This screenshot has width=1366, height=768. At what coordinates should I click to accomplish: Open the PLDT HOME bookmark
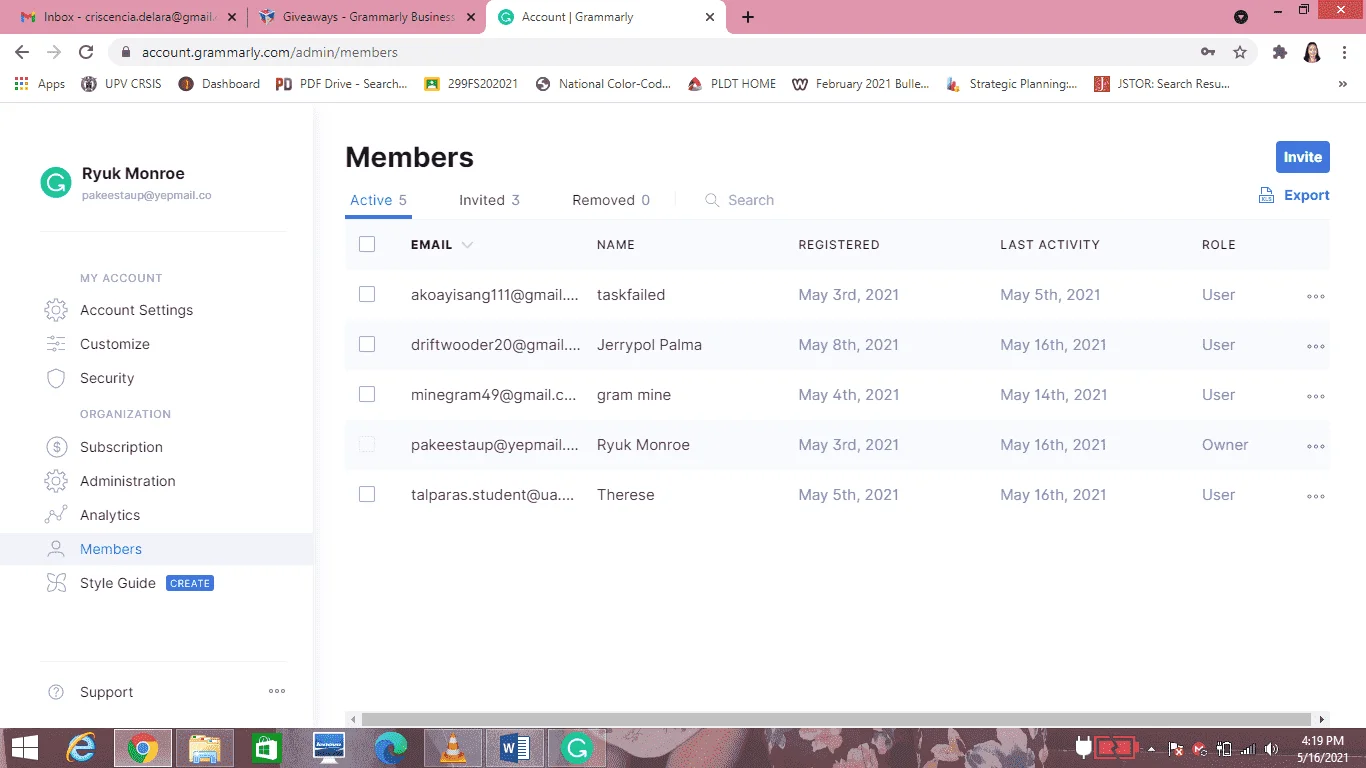pos(732,84)
